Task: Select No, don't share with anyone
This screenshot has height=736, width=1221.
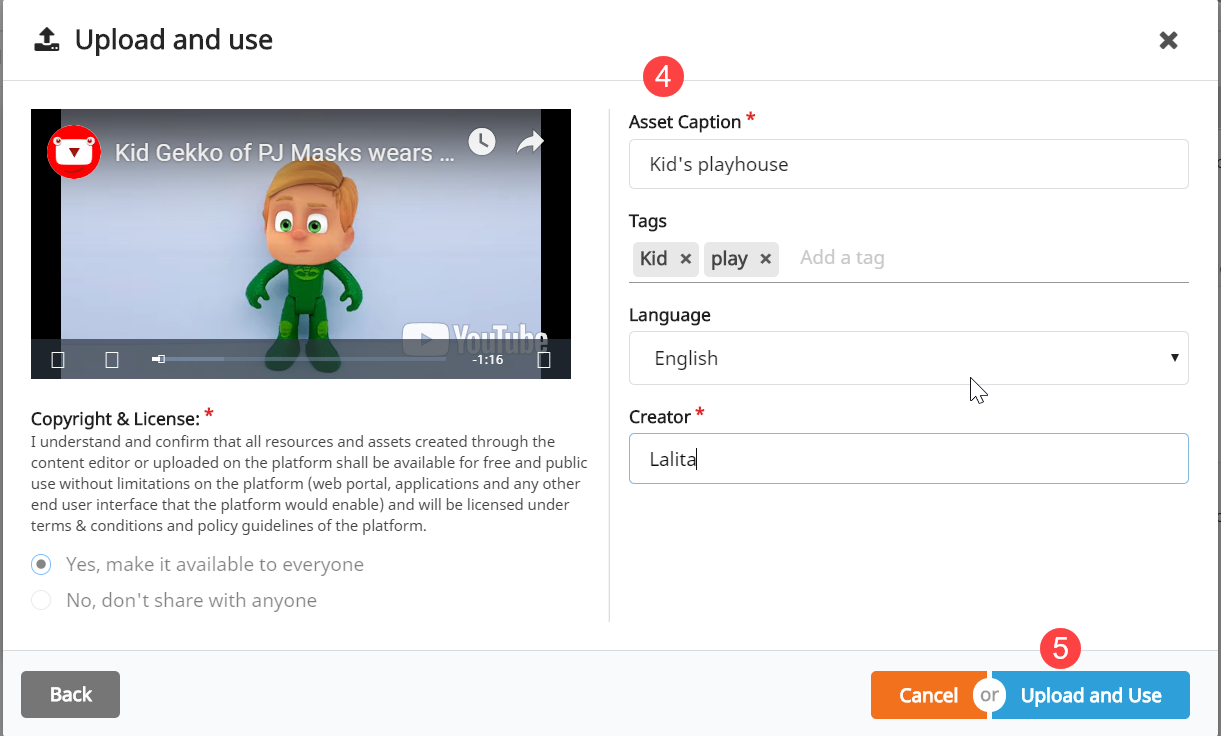Action: [x=41, y=600]
